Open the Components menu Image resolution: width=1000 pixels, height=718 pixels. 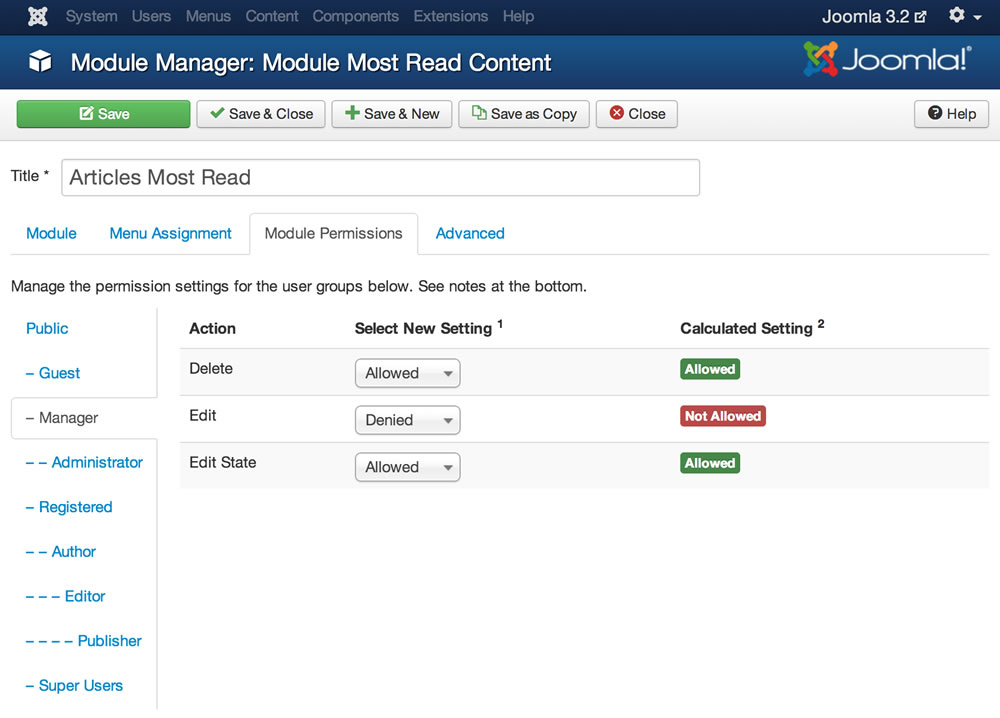click(355, 16)
